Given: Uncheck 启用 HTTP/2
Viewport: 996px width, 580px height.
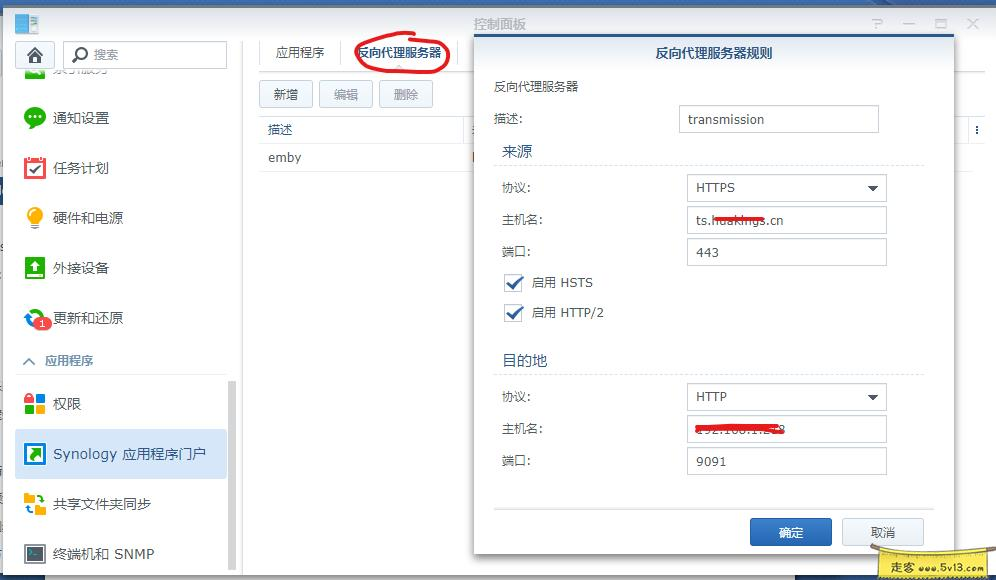Looking at the screenshot, I should click(x=514, y=311).
